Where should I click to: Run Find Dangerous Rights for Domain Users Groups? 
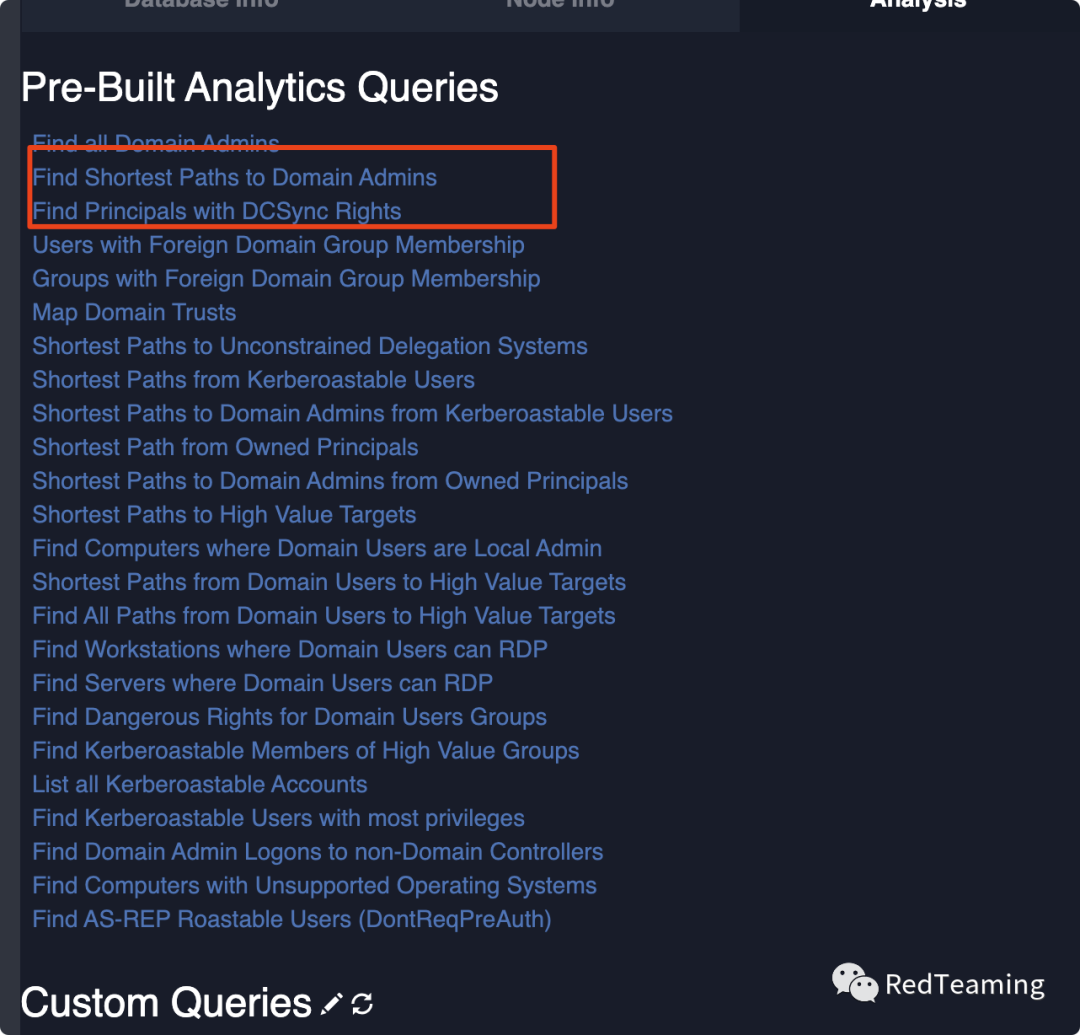(289, 718)
